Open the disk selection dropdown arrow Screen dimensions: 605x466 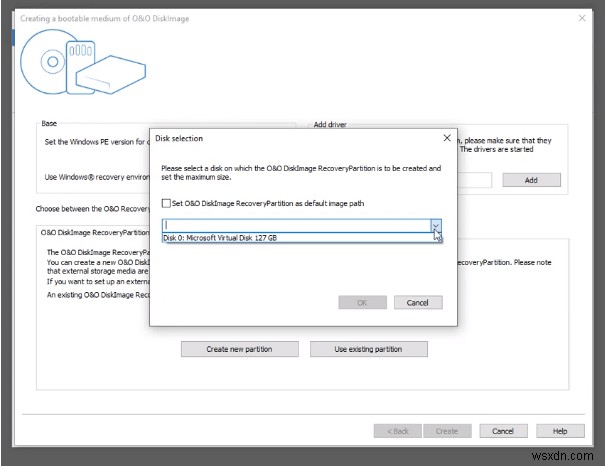coord(436,226)
